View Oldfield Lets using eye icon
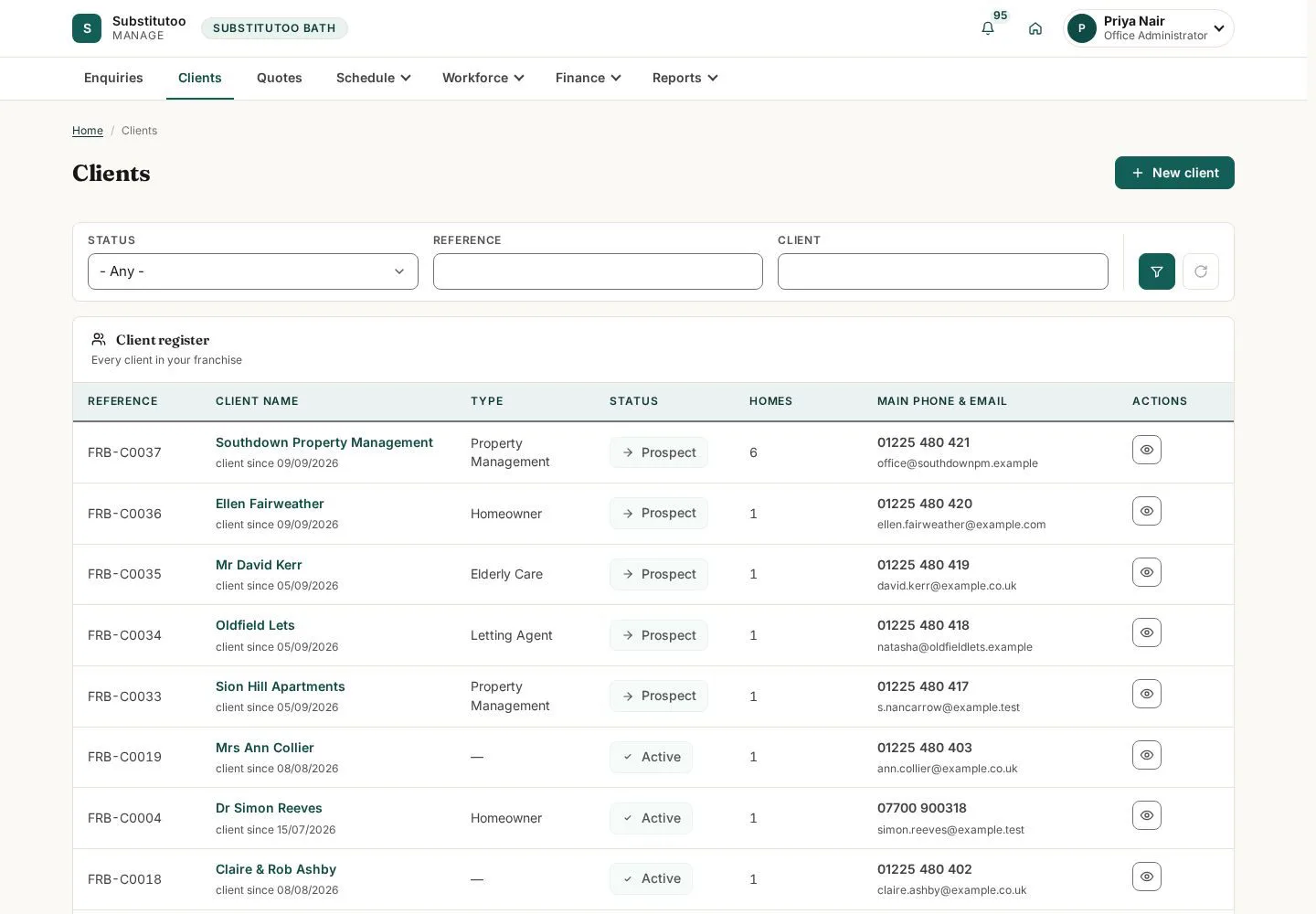Screen dimensions: 1316x914 click(x=1147, y=632)
